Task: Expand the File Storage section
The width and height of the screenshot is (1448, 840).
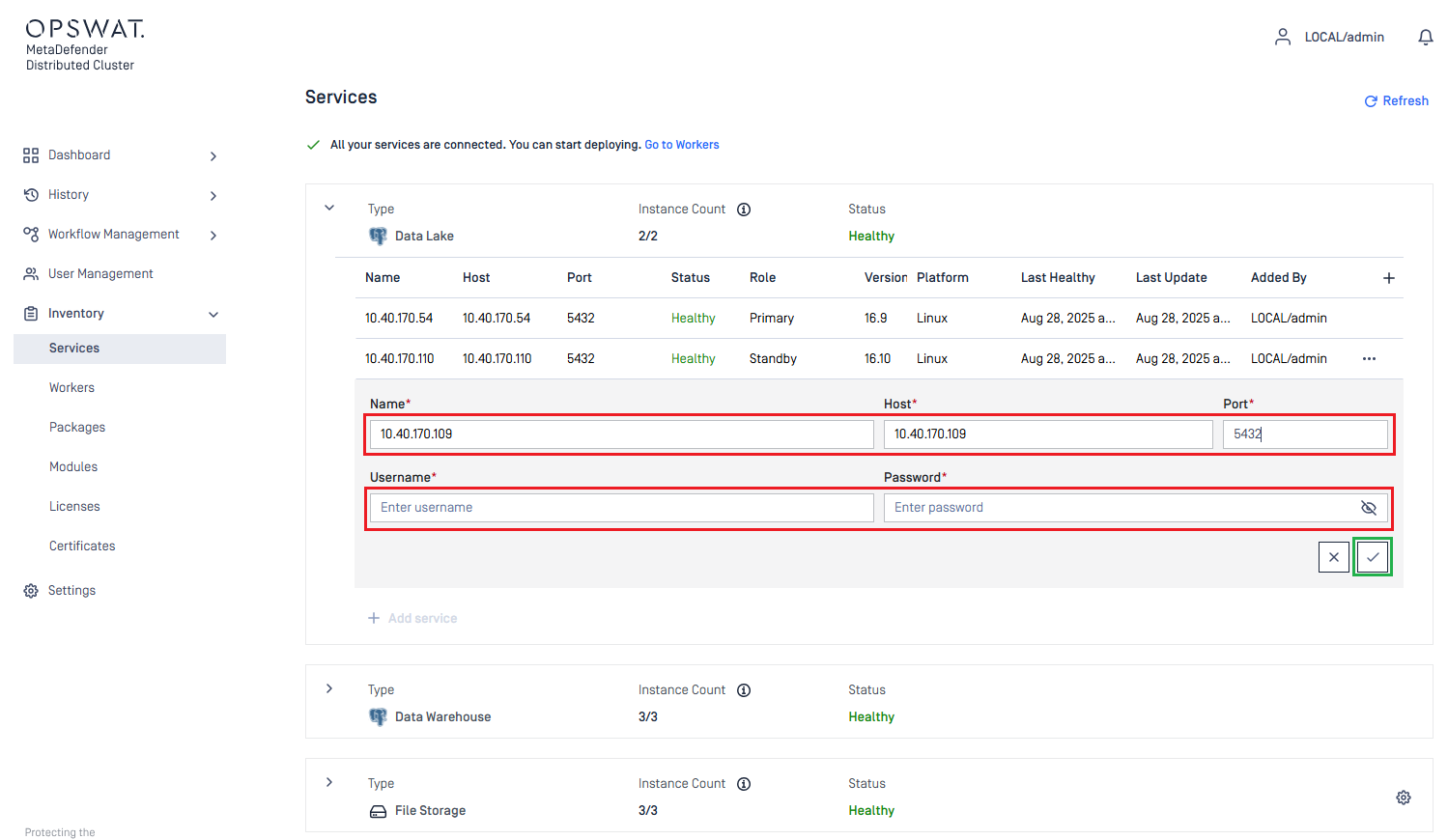Action: pyautogui.click(x=329, y=783)
